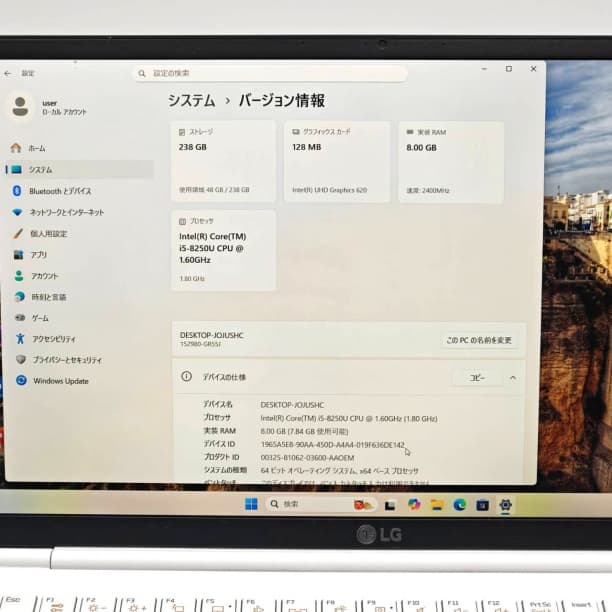Minimize the Settings window
This screenshot has height=612, width=612.
tap(484, 69)
